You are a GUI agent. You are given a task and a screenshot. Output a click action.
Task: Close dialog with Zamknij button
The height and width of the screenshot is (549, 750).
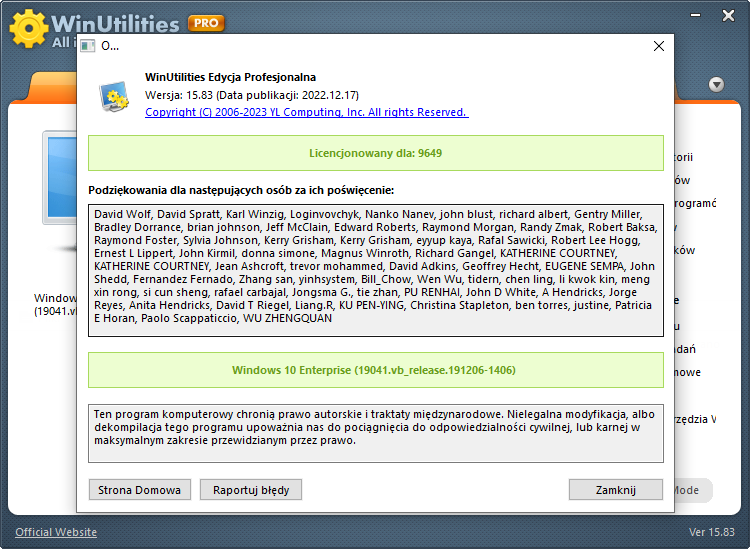tap(616, 490)
